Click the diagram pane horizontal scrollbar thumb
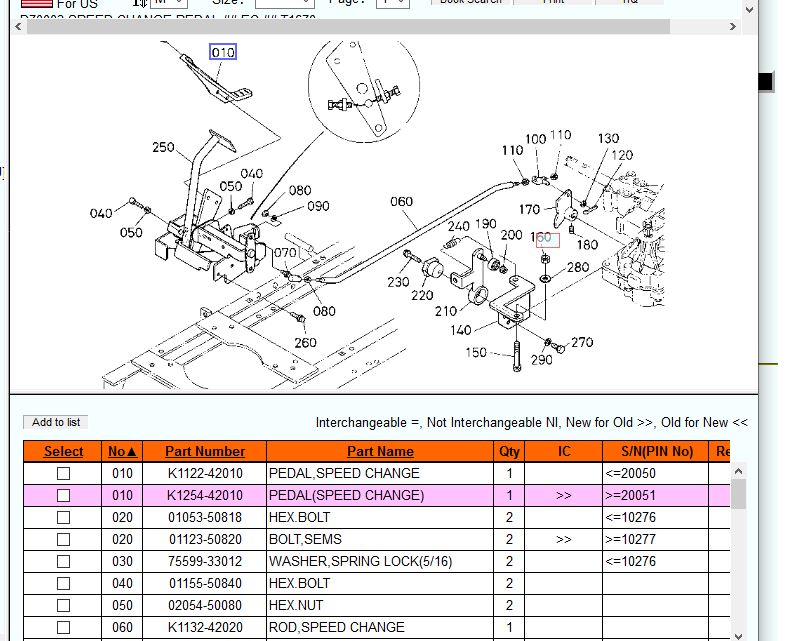This screenshot has height=641, width=804. click(348, 27)
